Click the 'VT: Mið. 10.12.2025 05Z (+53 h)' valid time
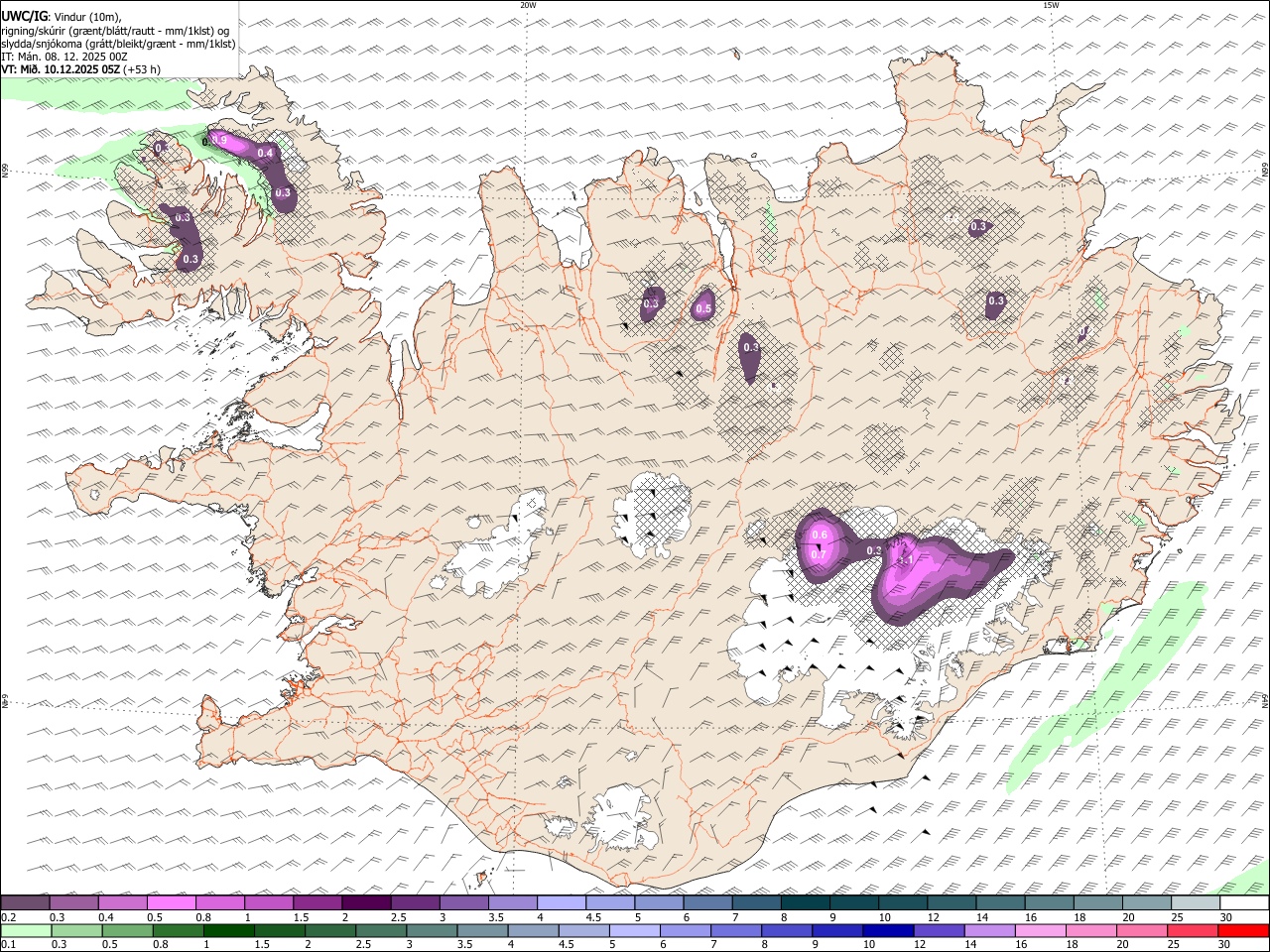 [x=80, y=69]
